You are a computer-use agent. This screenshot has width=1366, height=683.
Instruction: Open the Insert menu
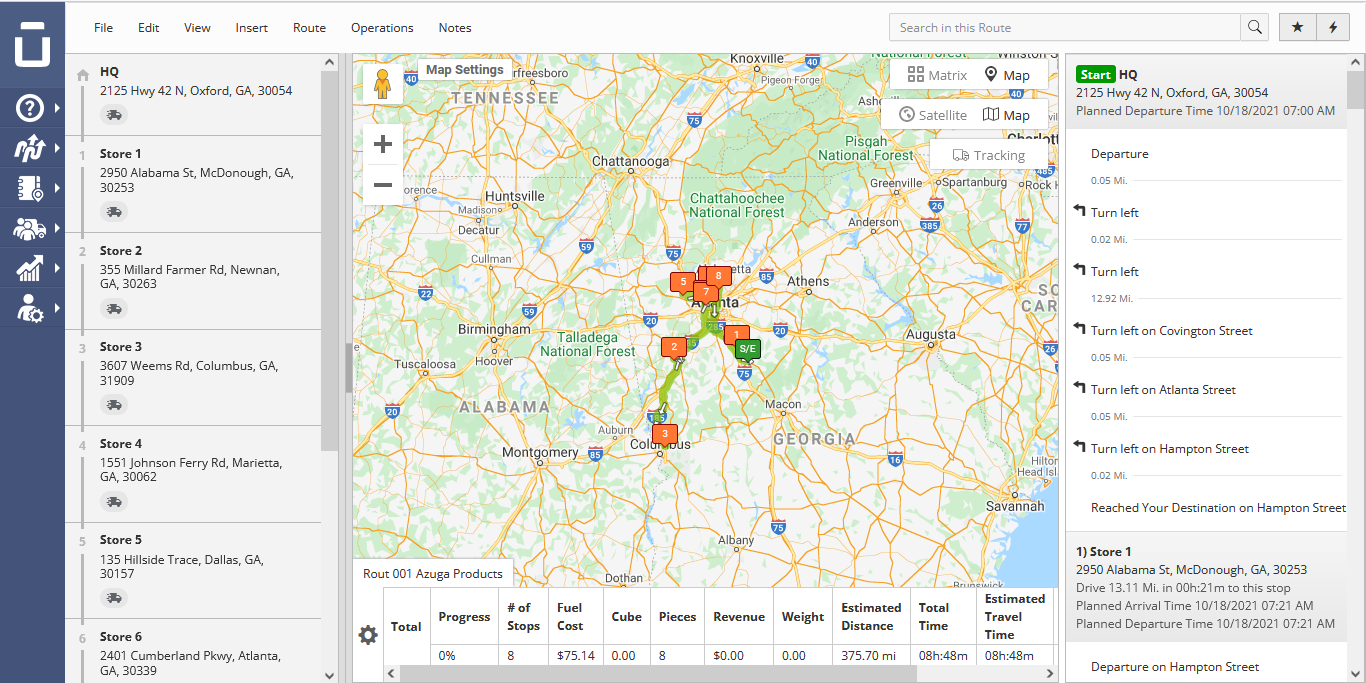pos(252,27)
